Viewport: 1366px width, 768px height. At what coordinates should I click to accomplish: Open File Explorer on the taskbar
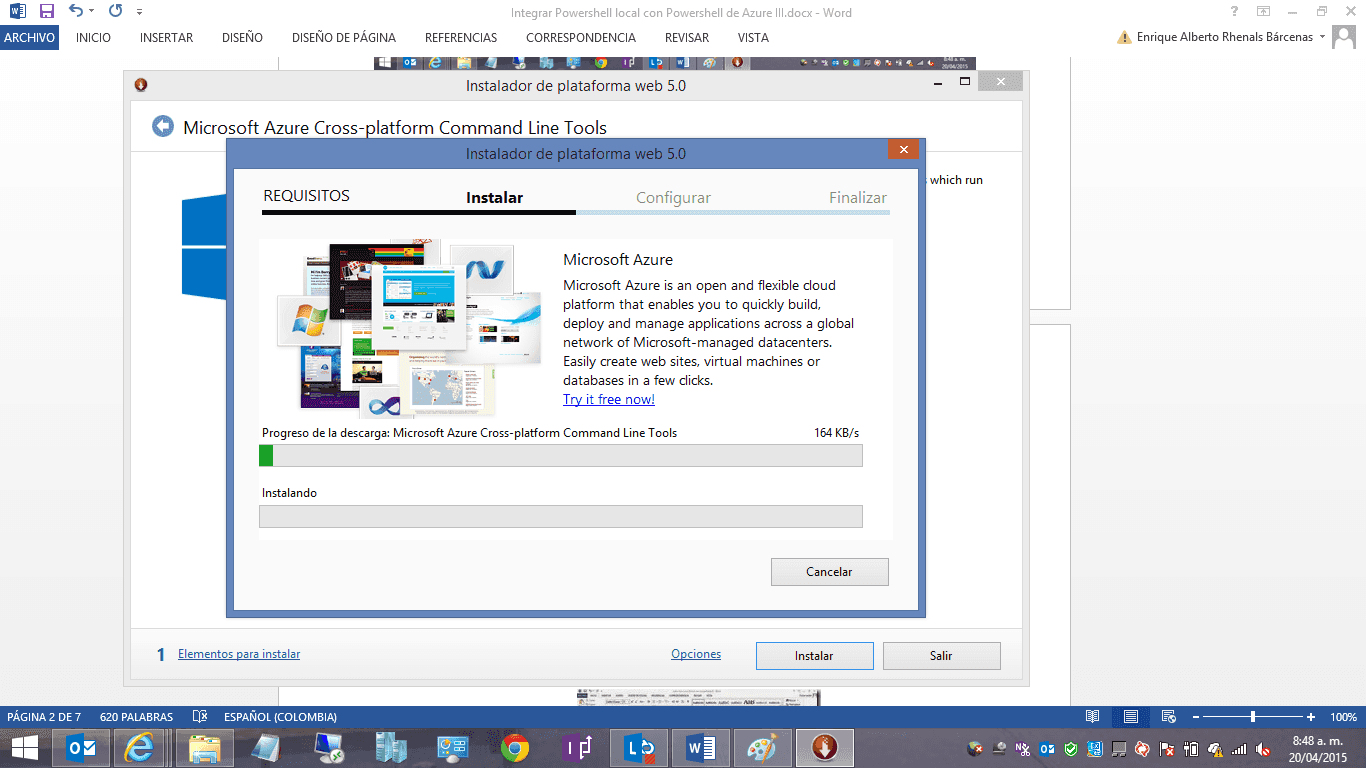[204, 748]
